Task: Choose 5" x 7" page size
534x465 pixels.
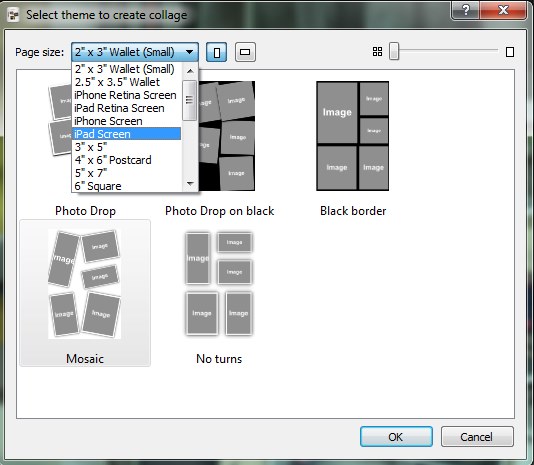Action: (x=126, y=173)
